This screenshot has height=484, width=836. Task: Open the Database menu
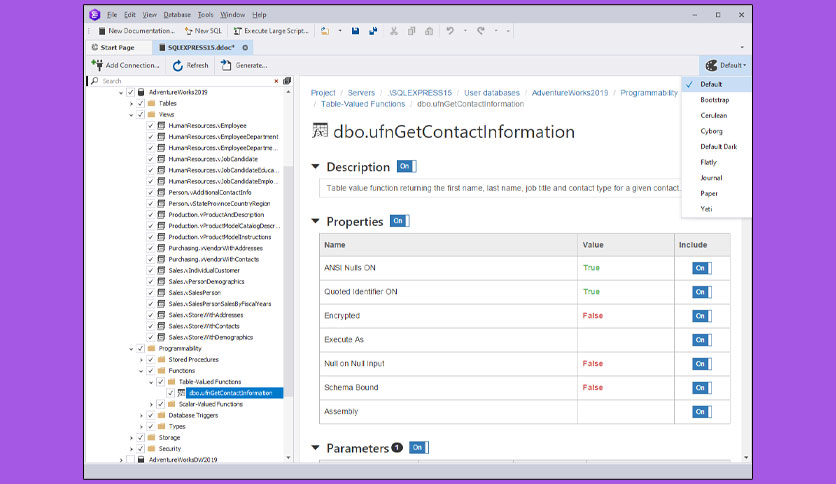pos(177,15)
